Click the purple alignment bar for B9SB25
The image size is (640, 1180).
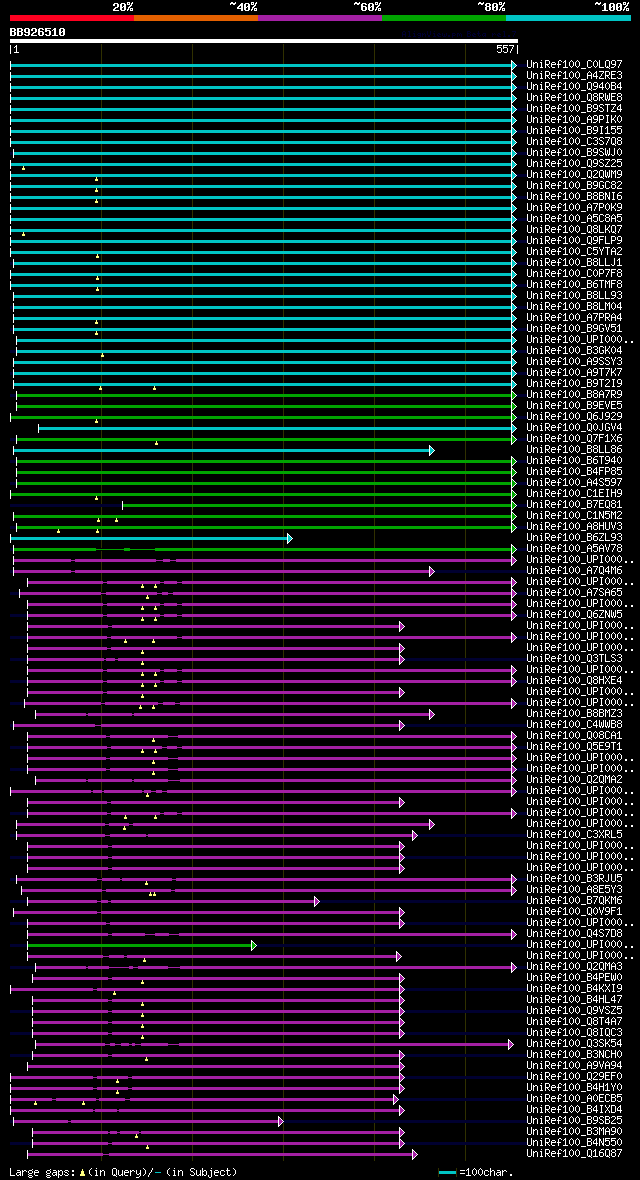(x=148, y=1121)
